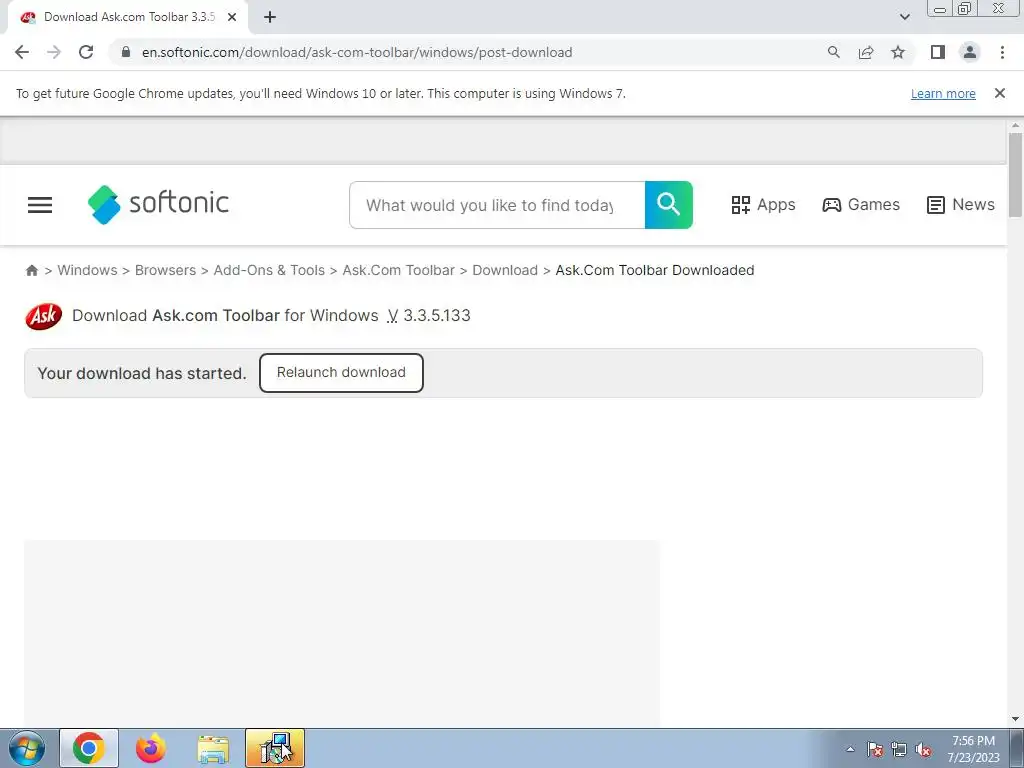Click the V version abbreviation
1024x768 pixels.
392,315
